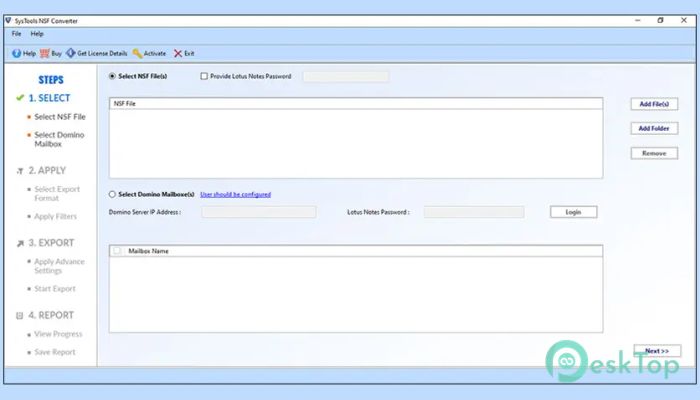Click 'Select NSF File' step in sidebar

[x=60, y=117]
